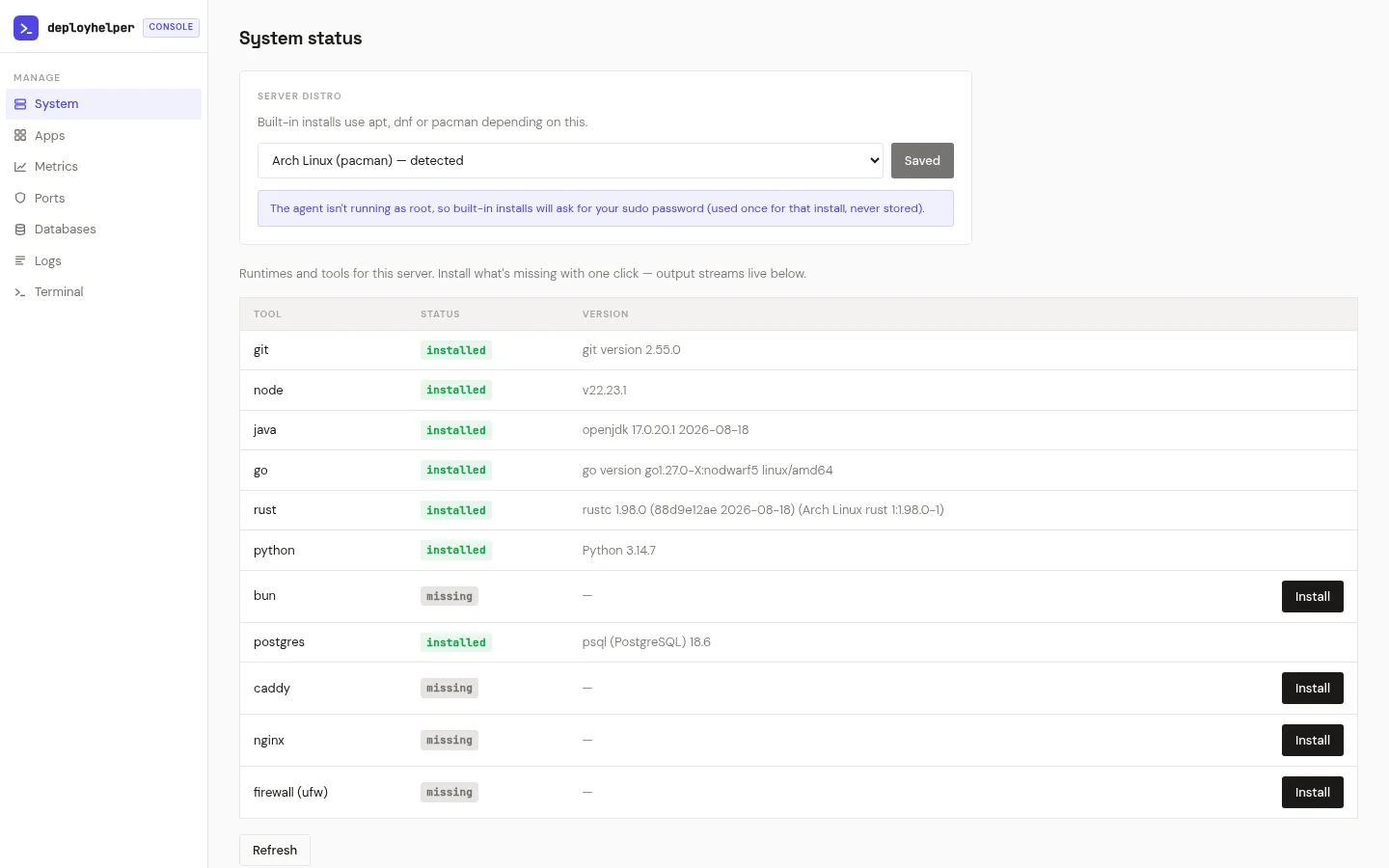Click 'openjdk 17.0.20.1 2026-08-18' version text
The height and width of the screenshot is (868, 1389).
666,430
